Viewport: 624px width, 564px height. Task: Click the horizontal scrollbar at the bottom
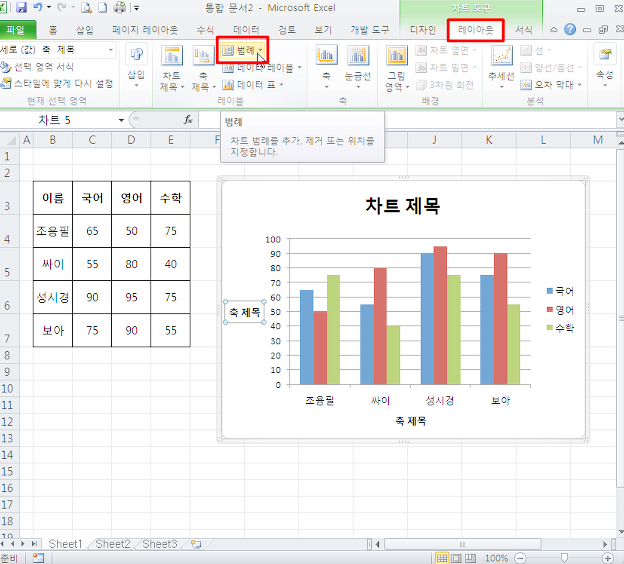(462, 544)
